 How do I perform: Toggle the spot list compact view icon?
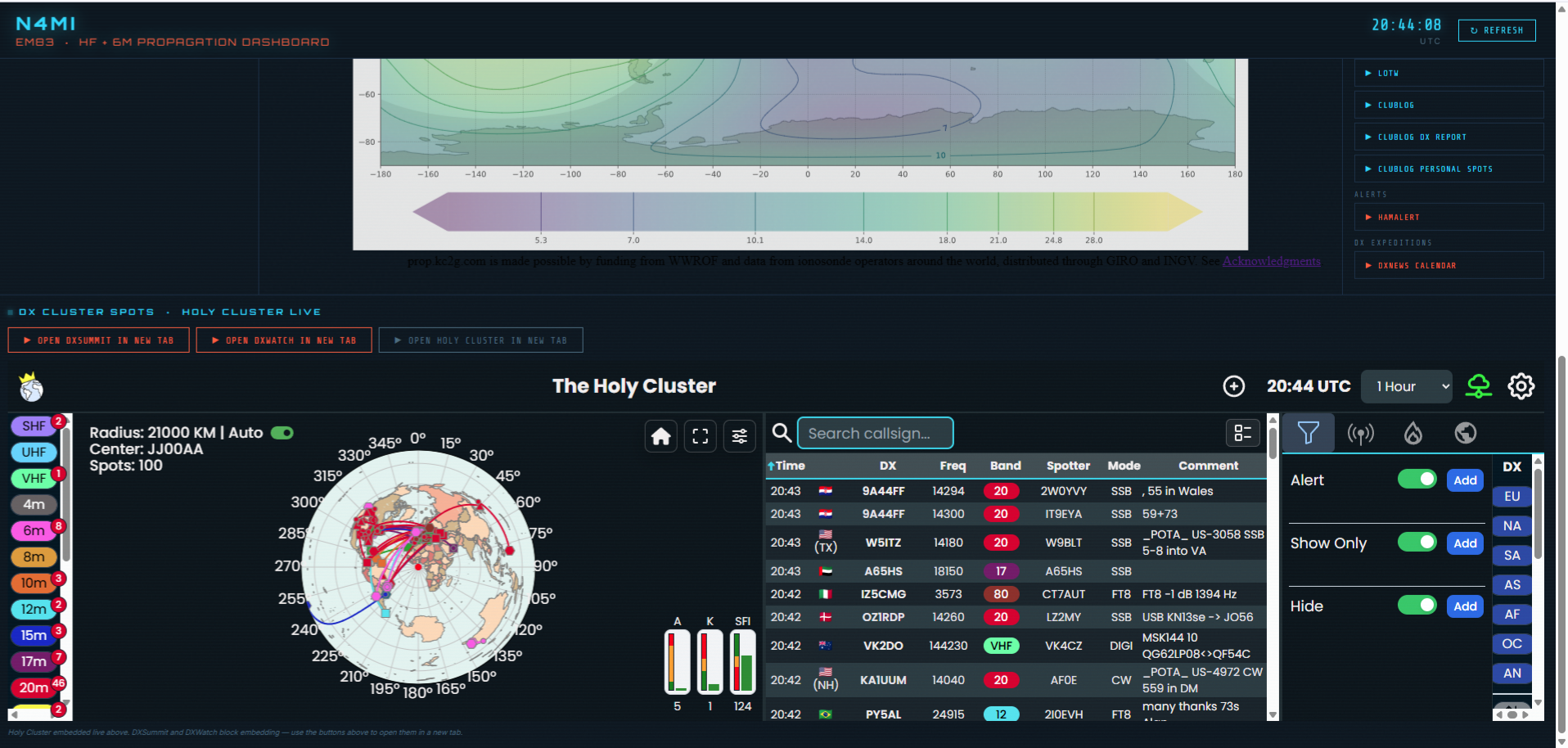coord(1242,433)
